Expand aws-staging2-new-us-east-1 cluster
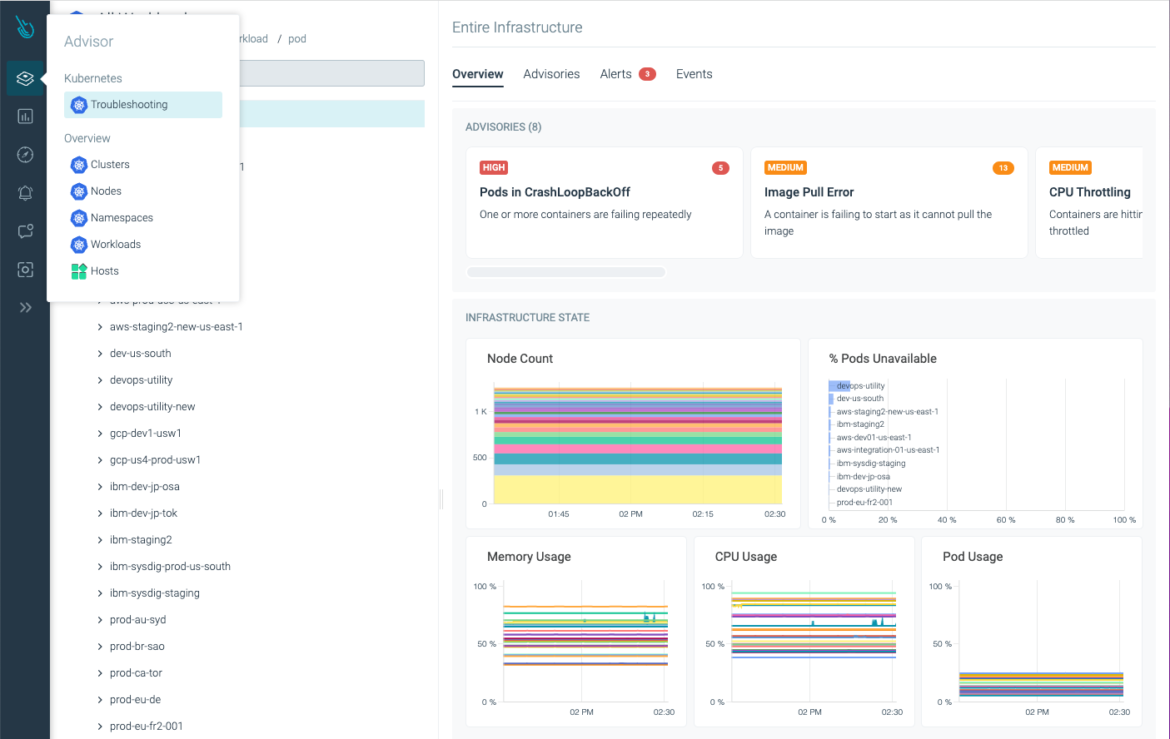This screenshot has height=739, width=1170. [100, 327]
